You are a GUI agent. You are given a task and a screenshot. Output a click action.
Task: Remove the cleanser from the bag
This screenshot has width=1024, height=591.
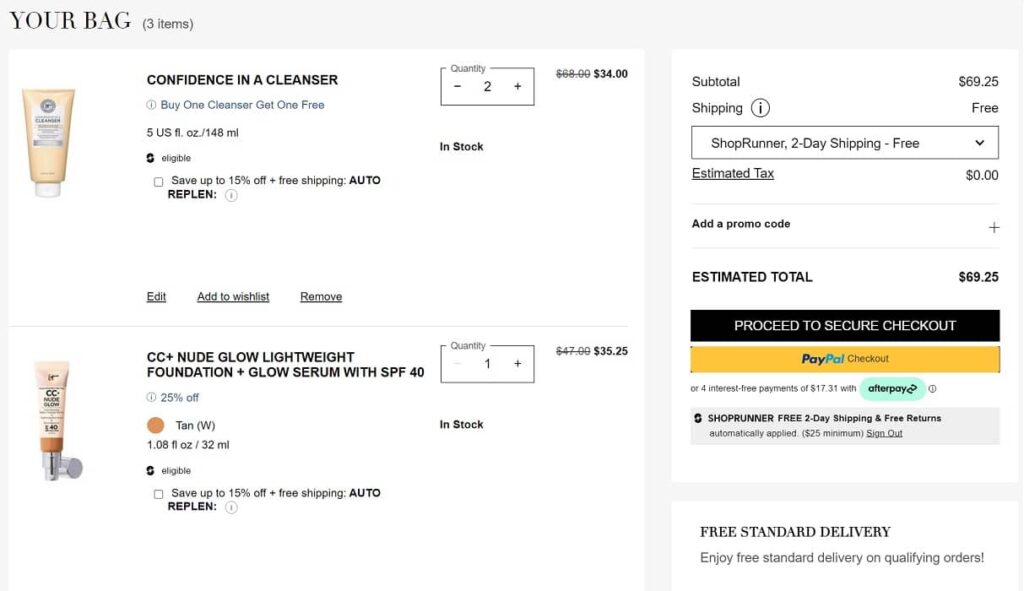(x=321, y=297)
